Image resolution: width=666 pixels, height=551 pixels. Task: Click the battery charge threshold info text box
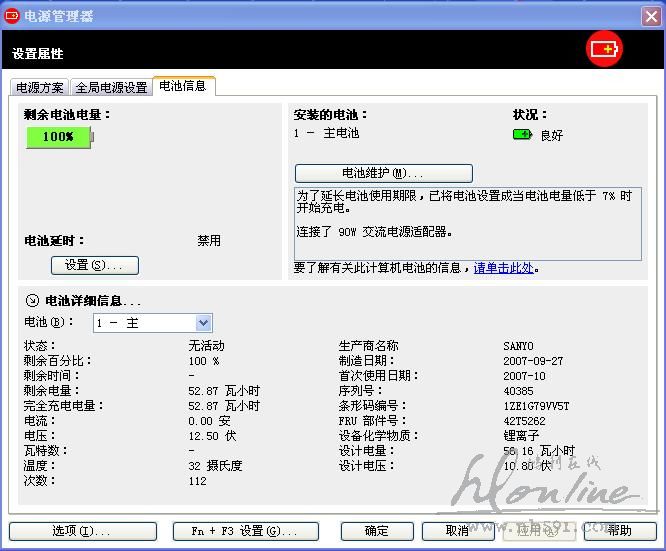pos(467,223)
